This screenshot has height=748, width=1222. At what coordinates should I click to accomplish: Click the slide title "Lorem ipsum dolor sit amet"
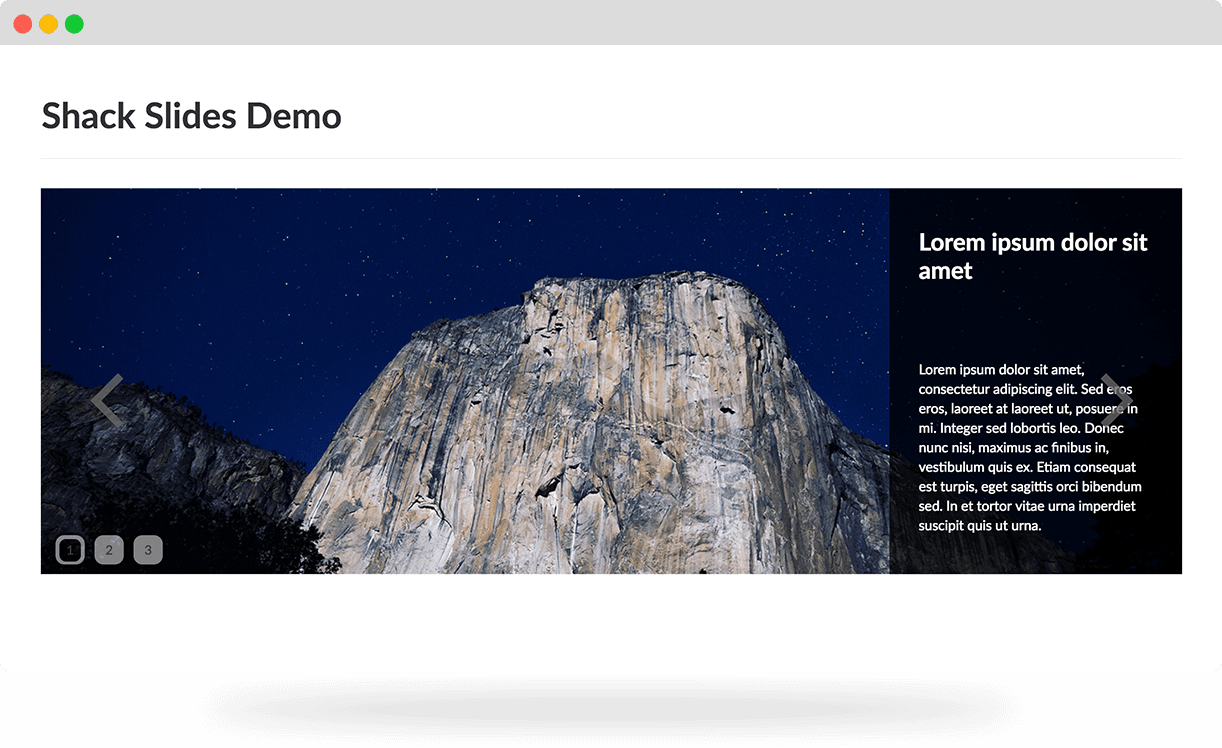pyautogui.click(x=1032, y=256)
